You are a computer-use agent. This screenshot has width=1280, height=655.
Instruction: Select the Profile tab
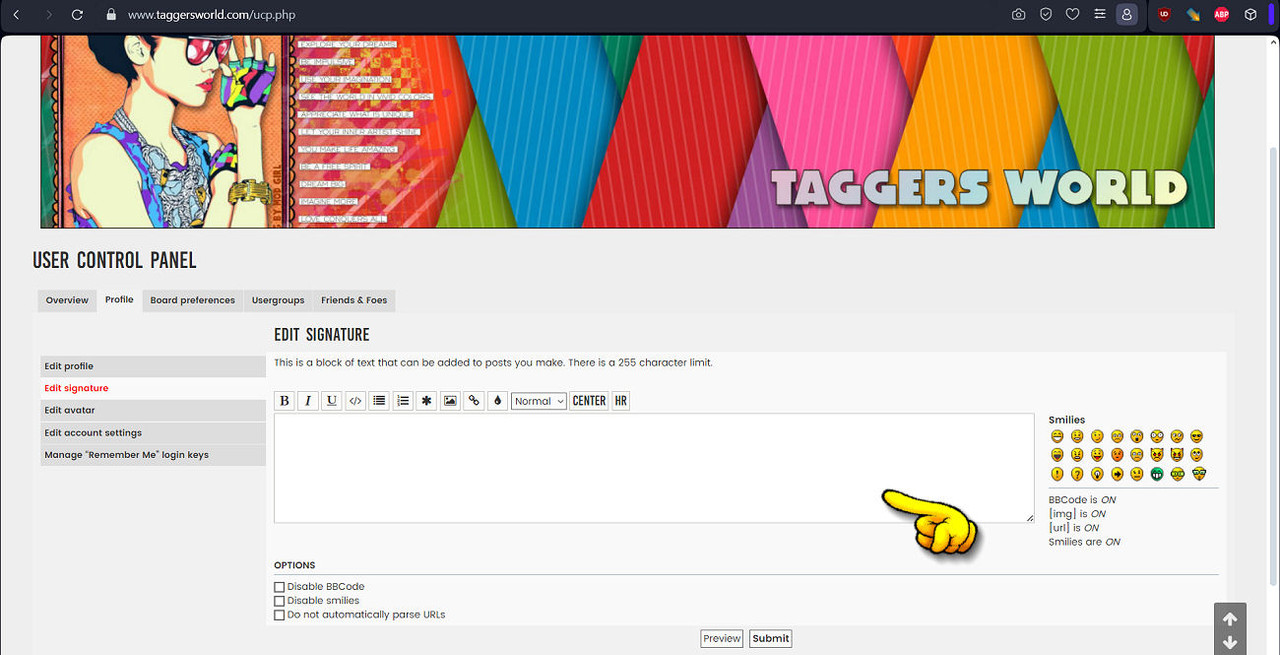tap(119, 300)
